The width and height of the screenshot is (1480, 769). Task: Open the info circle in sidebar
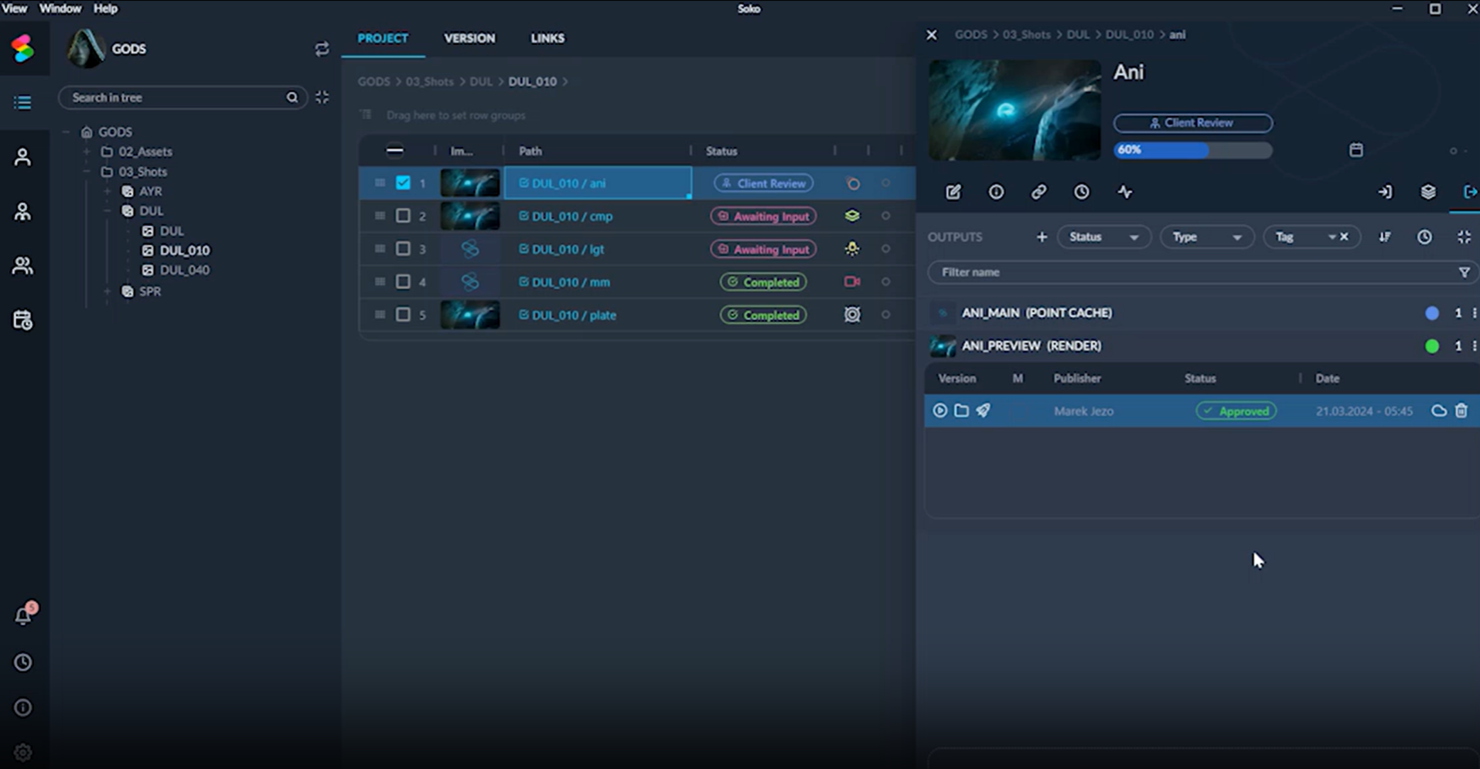pyautogui.click(x=22, y=707)
